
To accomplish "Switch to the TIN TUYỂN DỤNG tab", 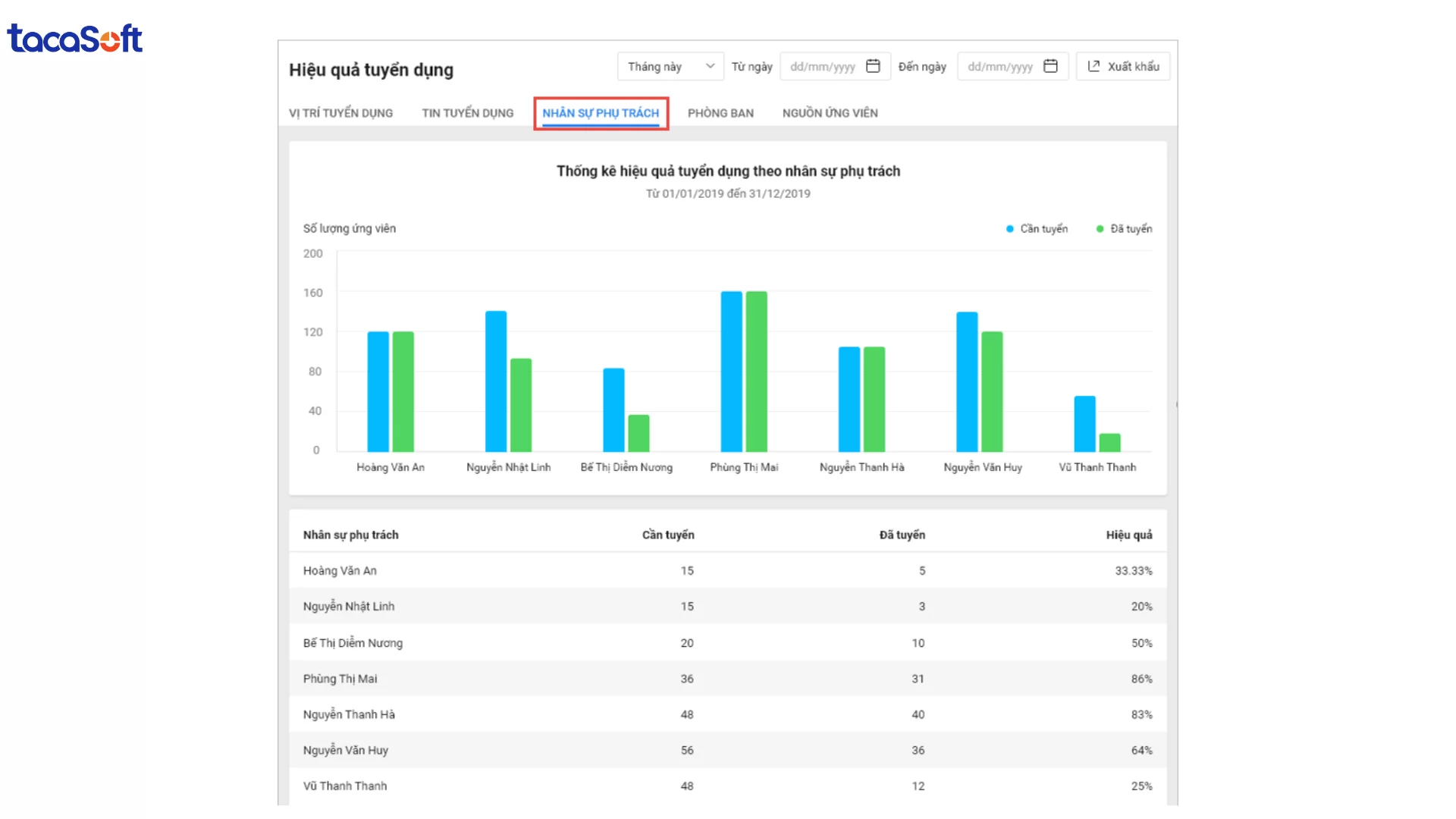I will (467, 113).
